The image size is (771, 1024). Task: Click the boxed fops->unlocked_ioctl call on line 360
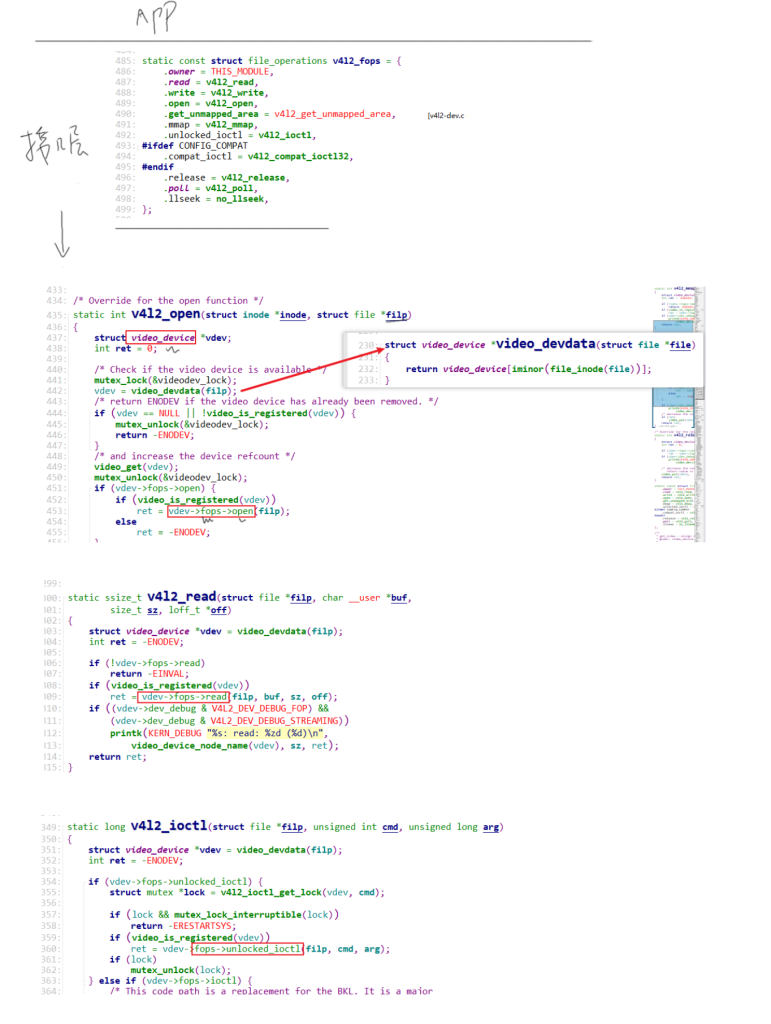[247, 949]
